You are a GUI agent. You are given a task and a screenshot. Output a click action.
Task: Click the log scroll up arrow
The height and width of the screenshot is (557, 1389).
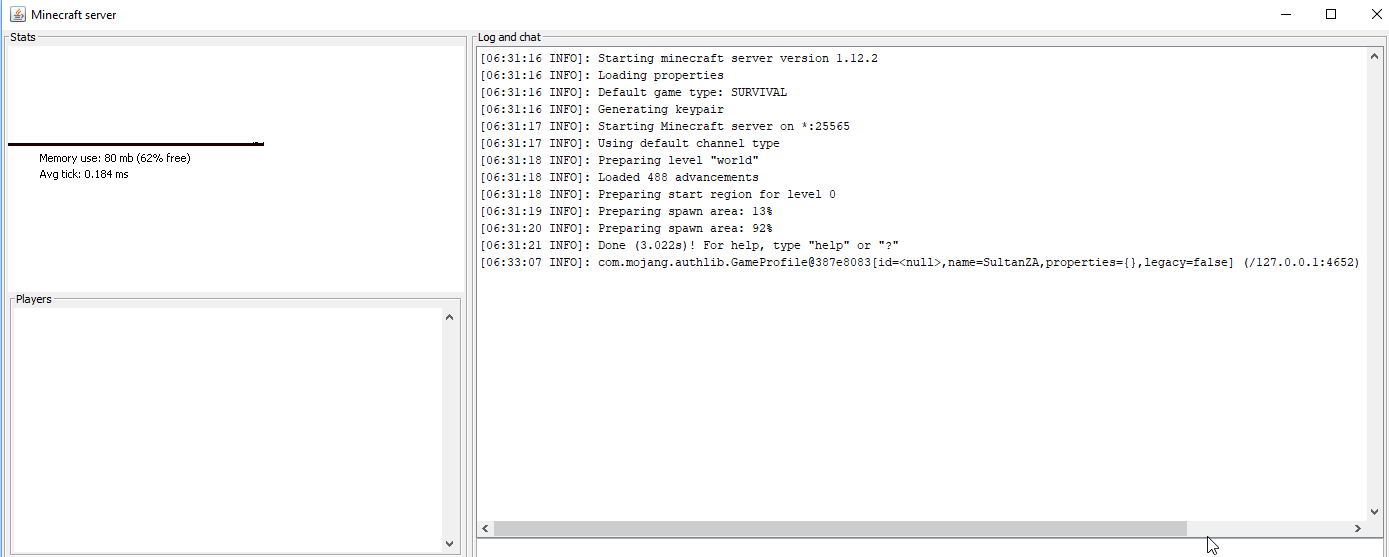tap(1374, 58)
